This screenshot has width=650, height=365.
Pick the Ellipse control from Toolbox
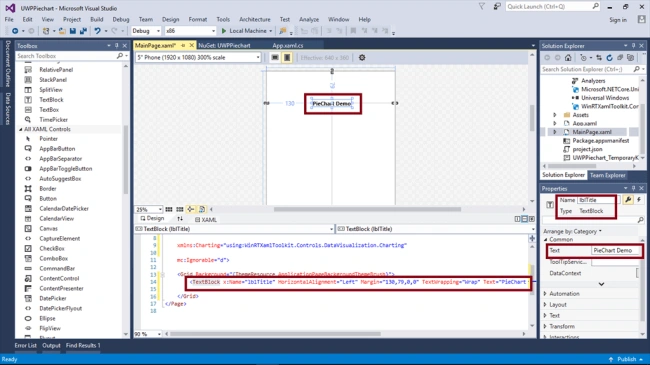point(47,318)
